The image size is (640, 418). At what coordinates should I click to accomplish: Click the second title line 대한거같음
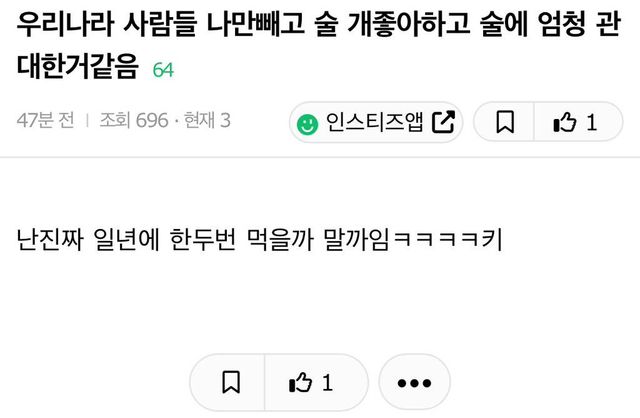pyautogui.click(x=78, y=66)
